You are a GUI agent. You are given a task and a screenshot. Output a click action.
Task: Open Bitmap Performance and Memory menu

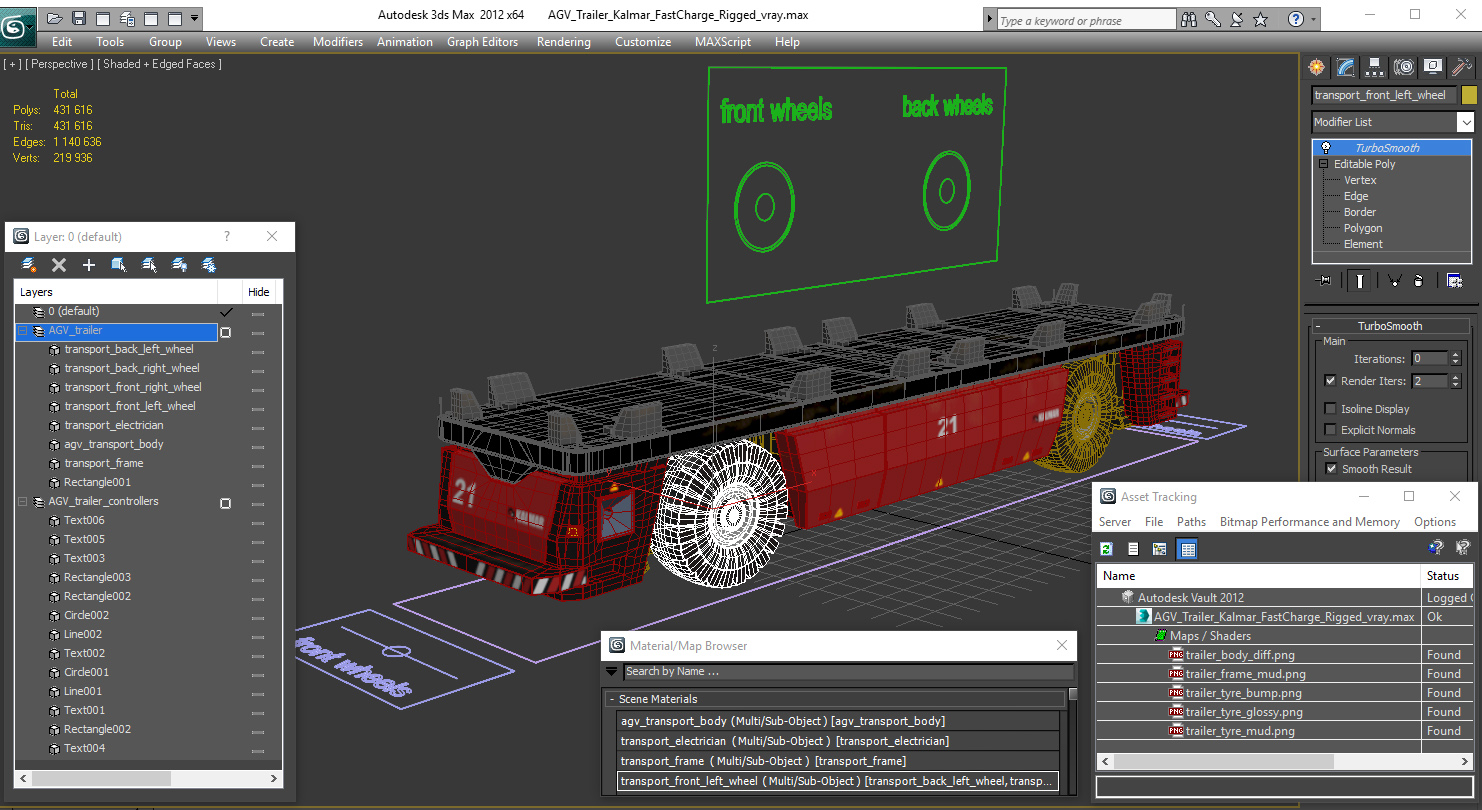coord(1310,522)
